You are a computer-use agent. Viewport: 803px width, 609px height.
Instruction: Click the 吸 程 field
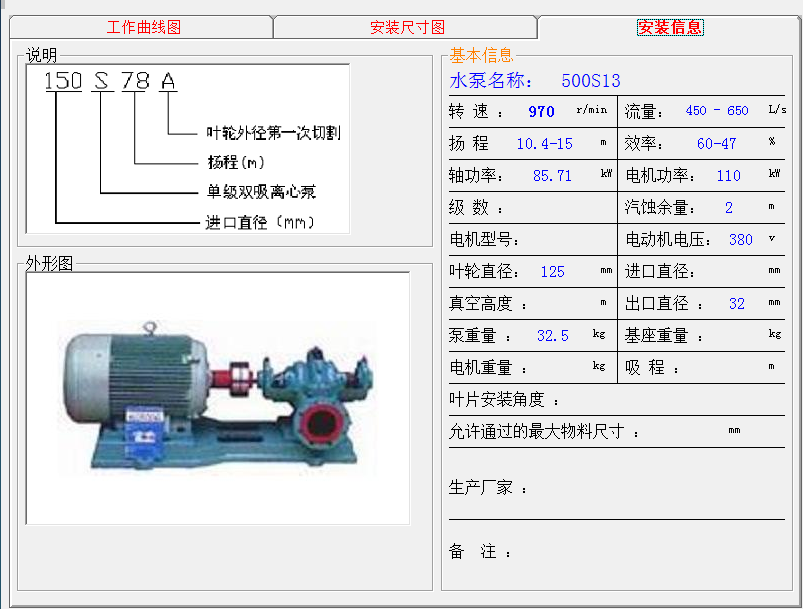[702, 367]
